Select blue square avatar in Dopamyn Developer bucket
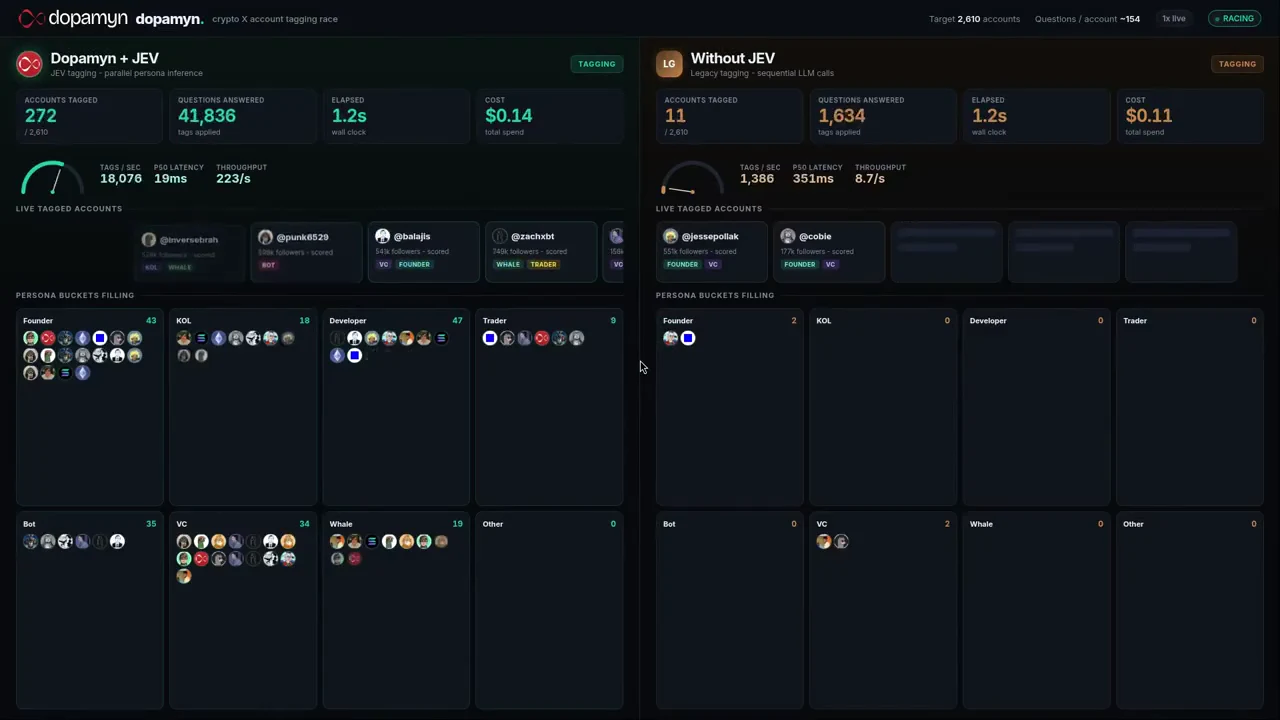This screenshot has height=720, width=1280. coord(354,355)
